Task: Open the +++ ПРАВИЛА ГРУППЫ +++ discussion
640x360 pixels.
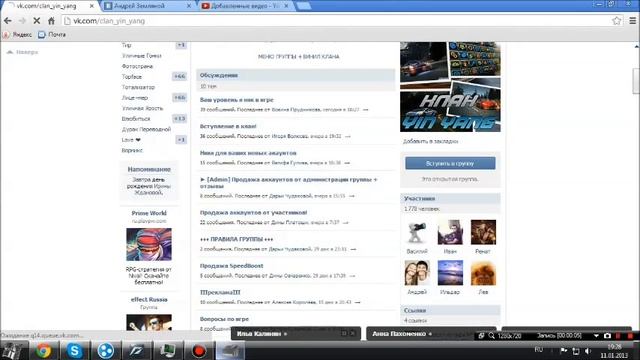Action: [x=236, y=239]
